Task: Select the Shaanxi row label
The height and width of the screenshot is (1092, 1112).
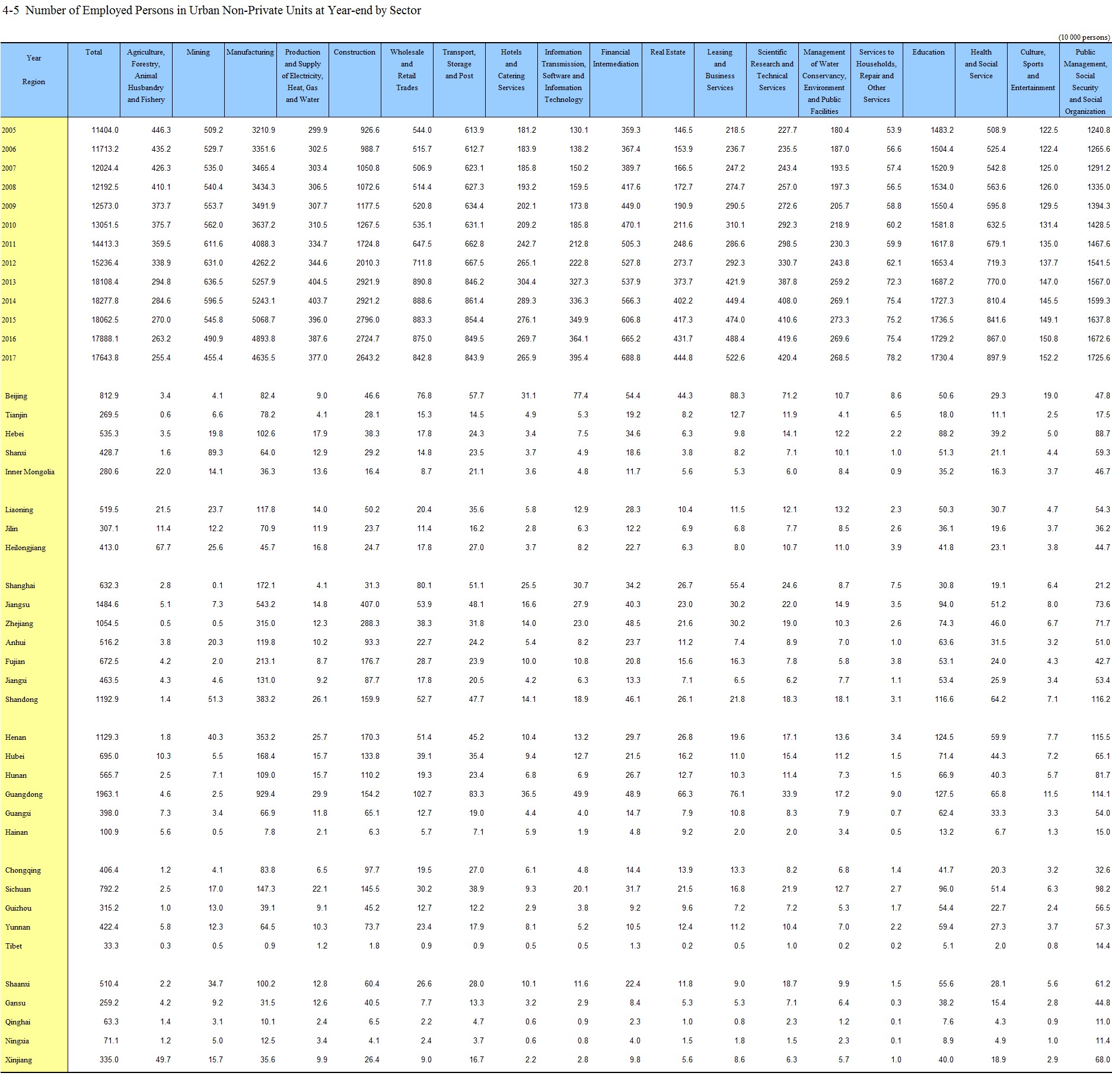Action: [17, 984]
